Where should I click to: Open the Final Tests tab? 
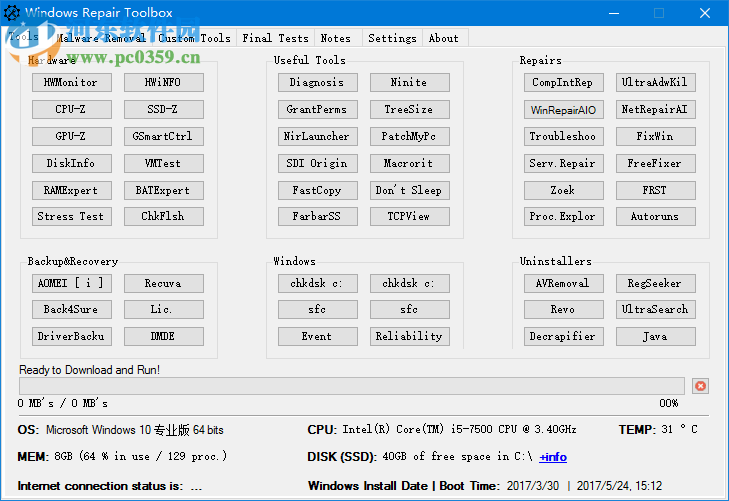pos(275,38)
